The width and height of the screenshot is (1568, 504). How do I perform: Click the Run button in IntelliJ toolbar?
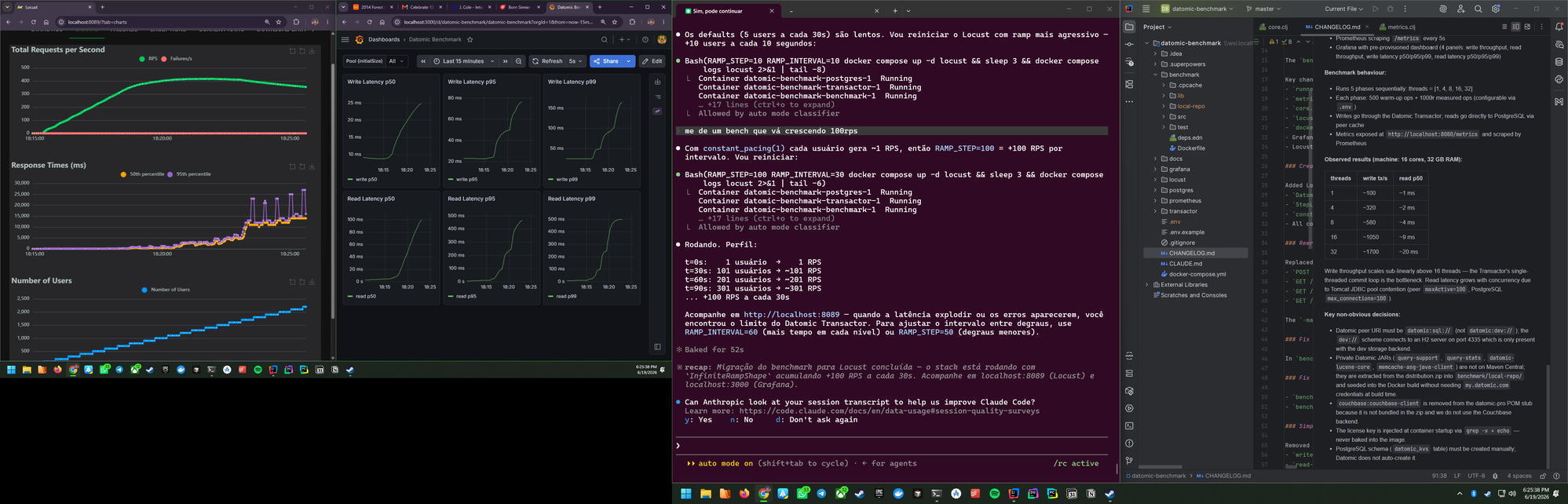click(1375, 9)
